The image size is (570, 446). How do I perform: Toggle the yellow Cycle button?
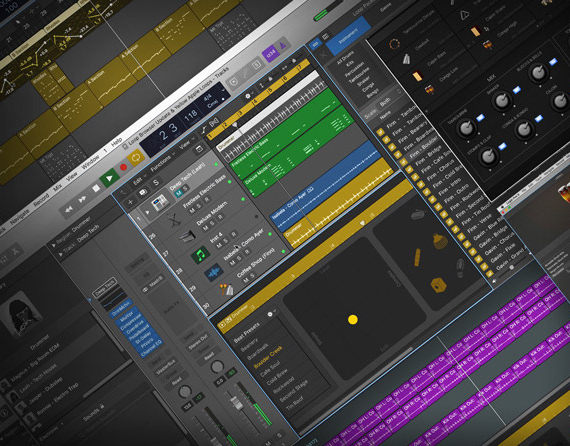(136, 158)
